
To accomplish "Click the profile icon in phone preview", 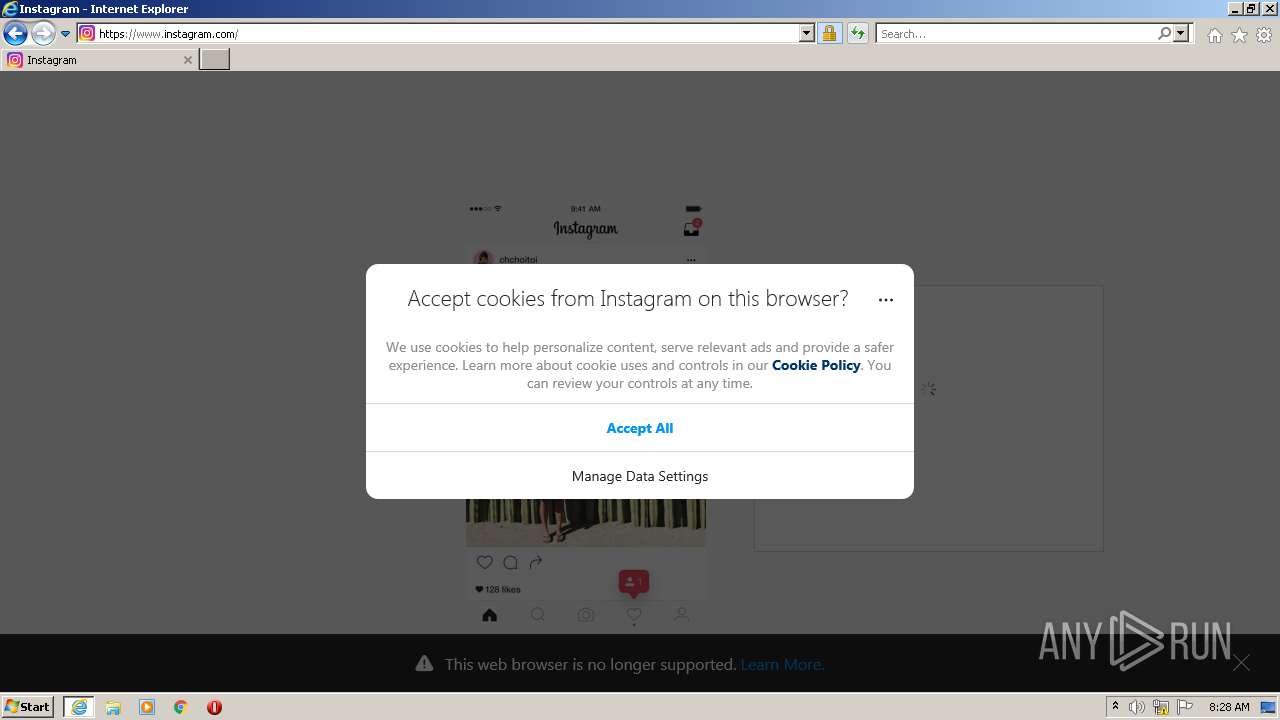I will click(682, 615).
